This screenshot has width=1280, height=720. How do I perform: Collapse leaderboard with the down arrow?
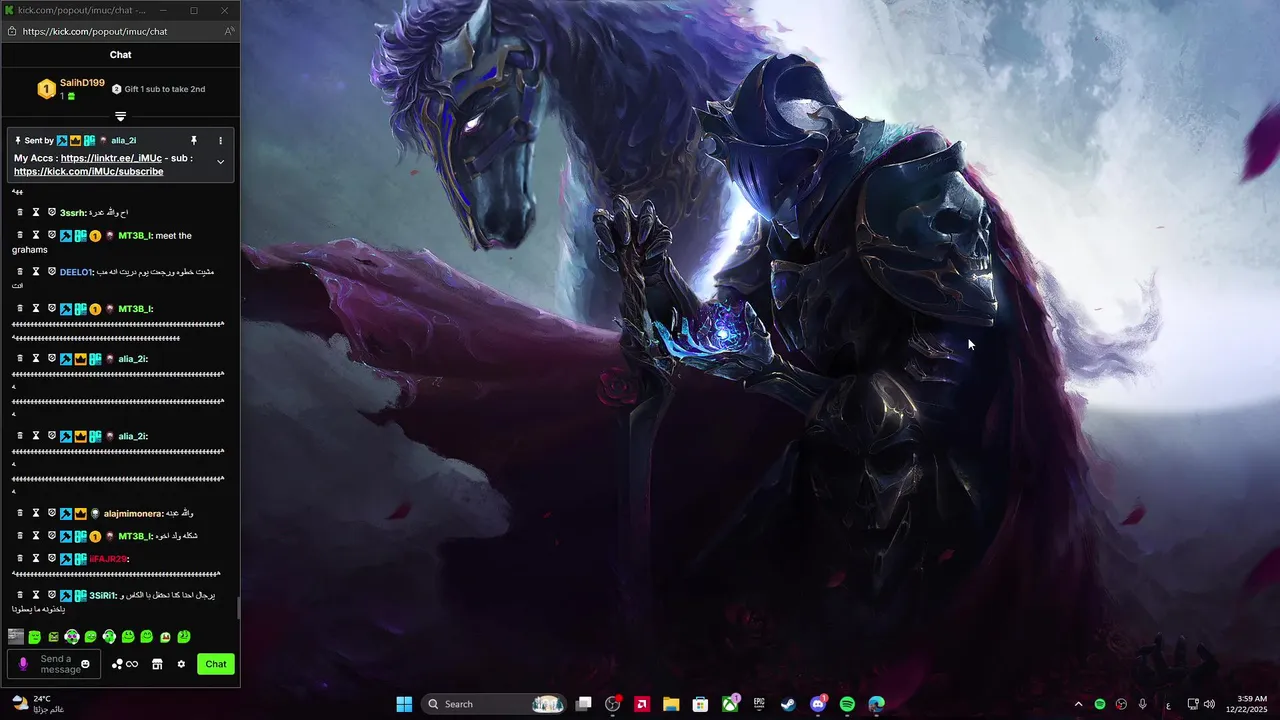(x=120, y=117)
